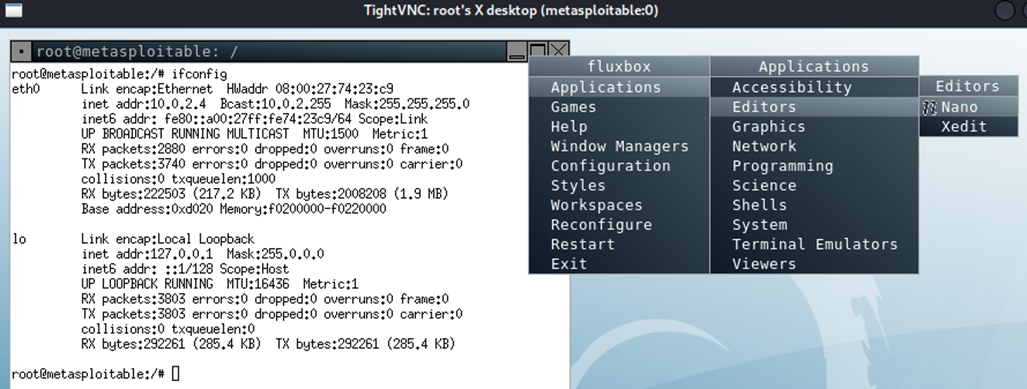Open Terminal Emulators category
Viewport: 1027px width, 389px height.
click(x=814, y=244)
